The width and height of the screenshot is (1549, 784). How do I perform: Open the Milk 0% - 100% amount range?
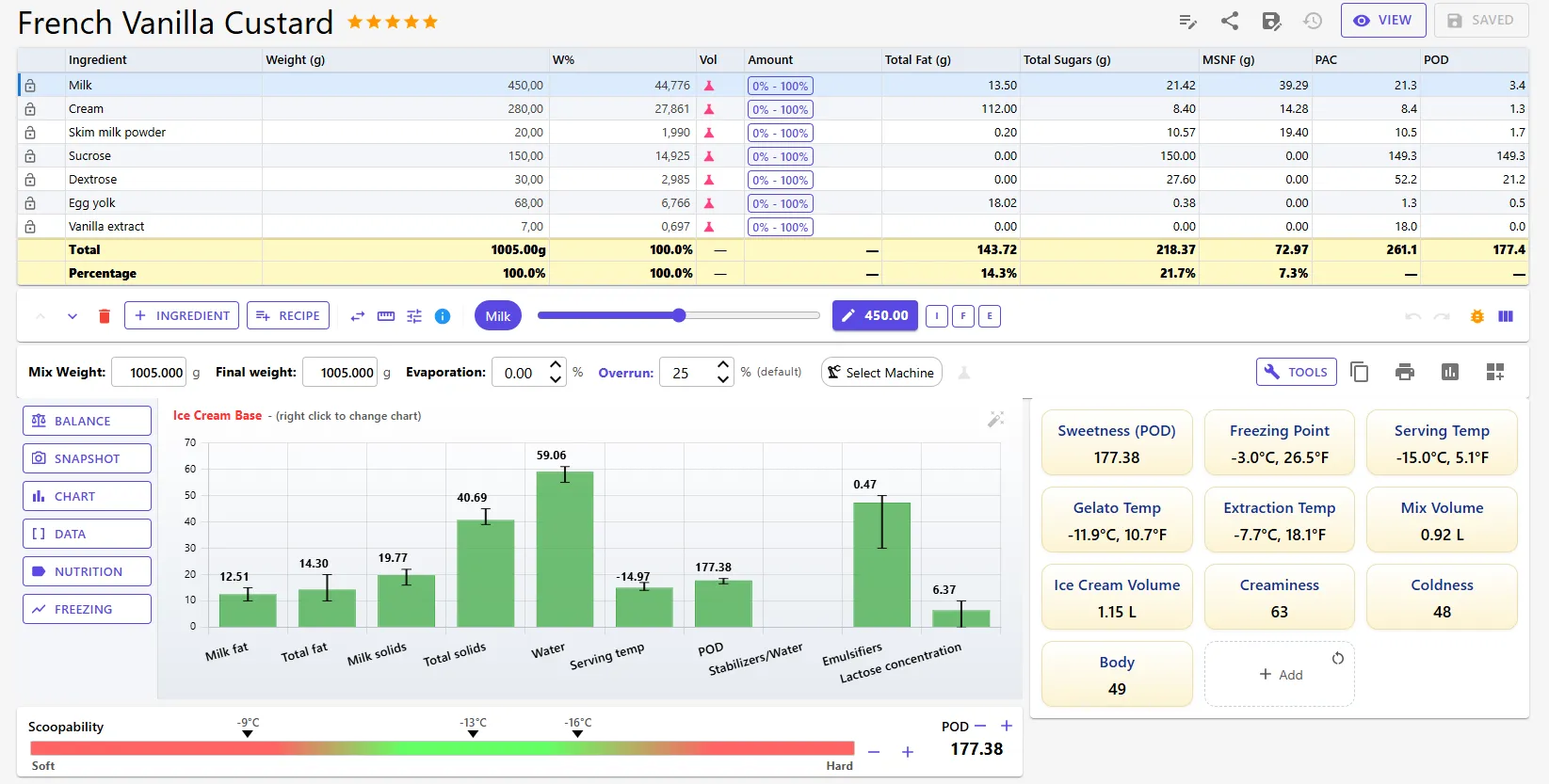(x=781, y=86)
